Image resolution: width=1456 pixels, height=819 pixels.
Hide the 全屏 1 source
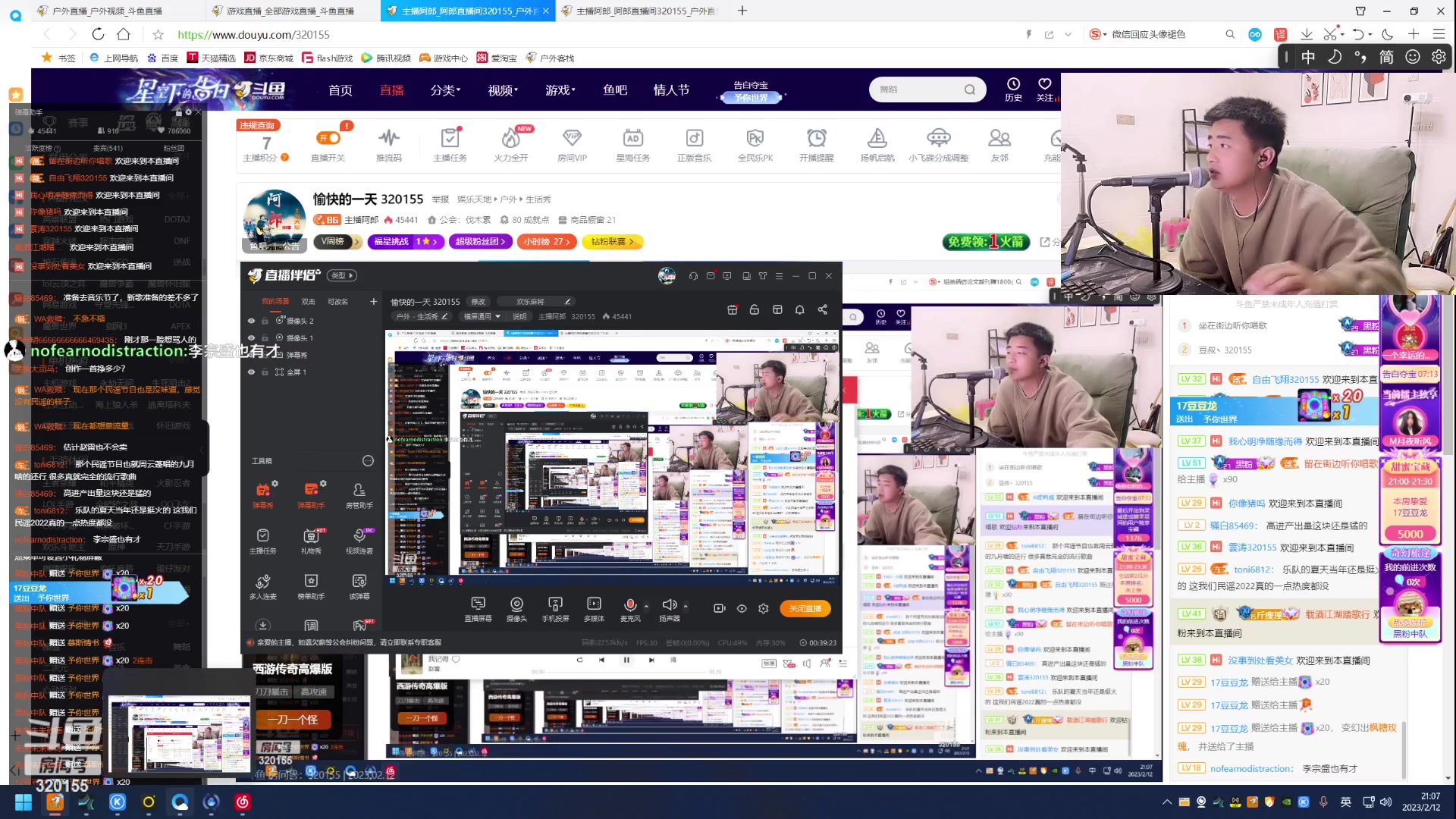tap(251, 372)
